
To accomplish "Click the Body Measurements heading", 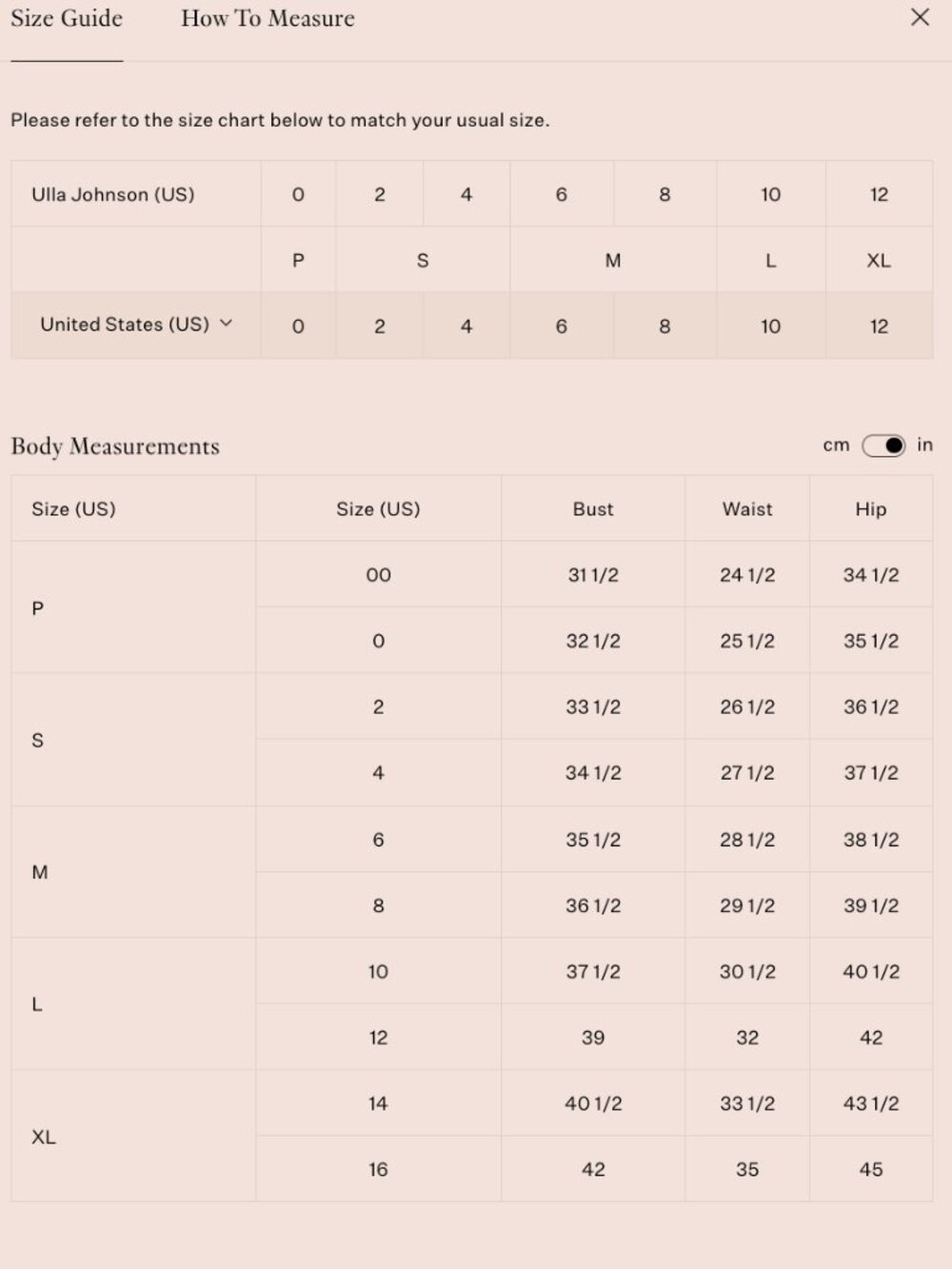I will pos(115,446).
